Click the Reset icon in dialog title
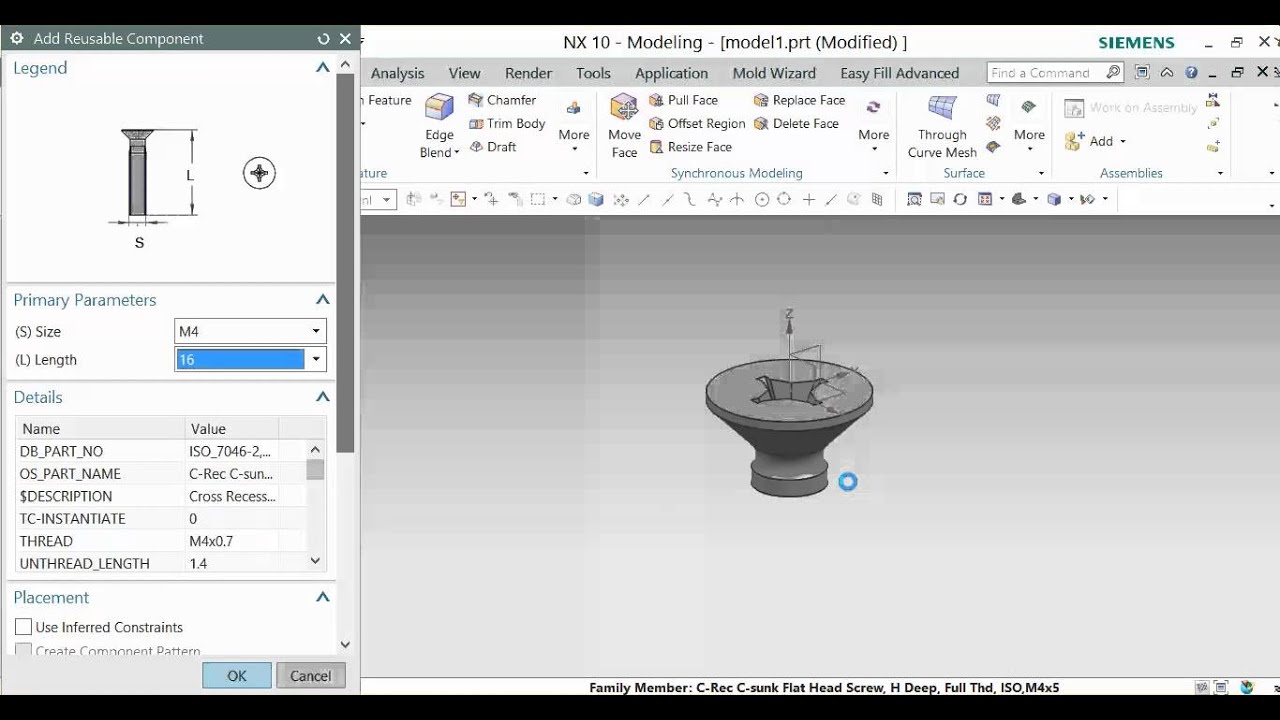The width and height of the screenshot is (1280, 720). [x=323, y=38]
